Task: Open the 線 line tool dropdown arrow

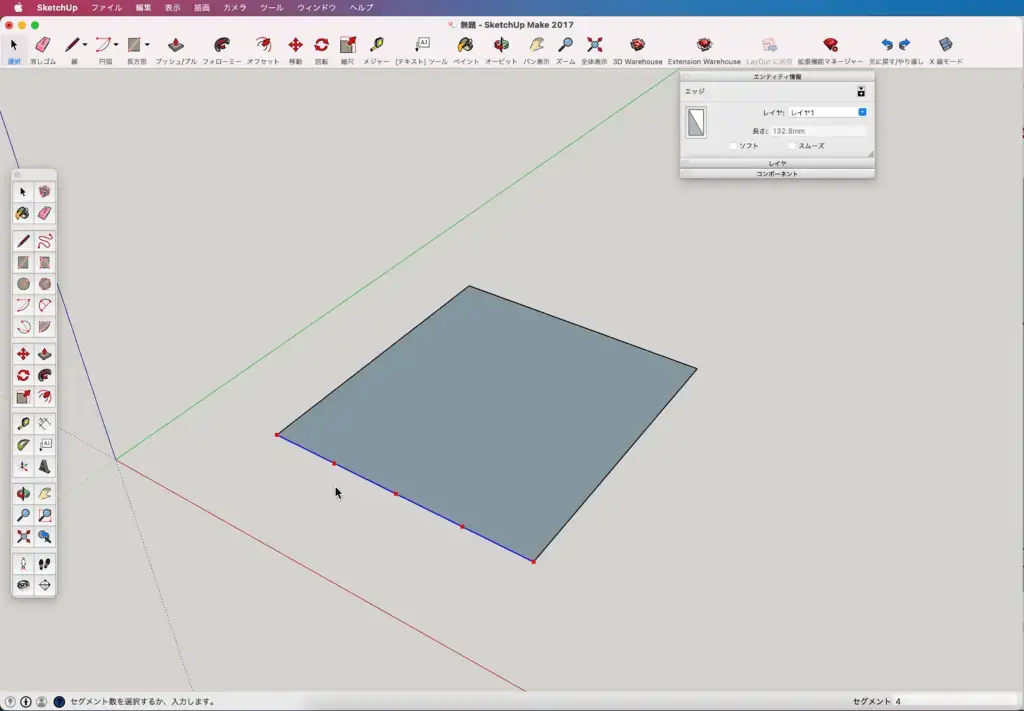Action: pyautogui.click(x=84, y=45)
